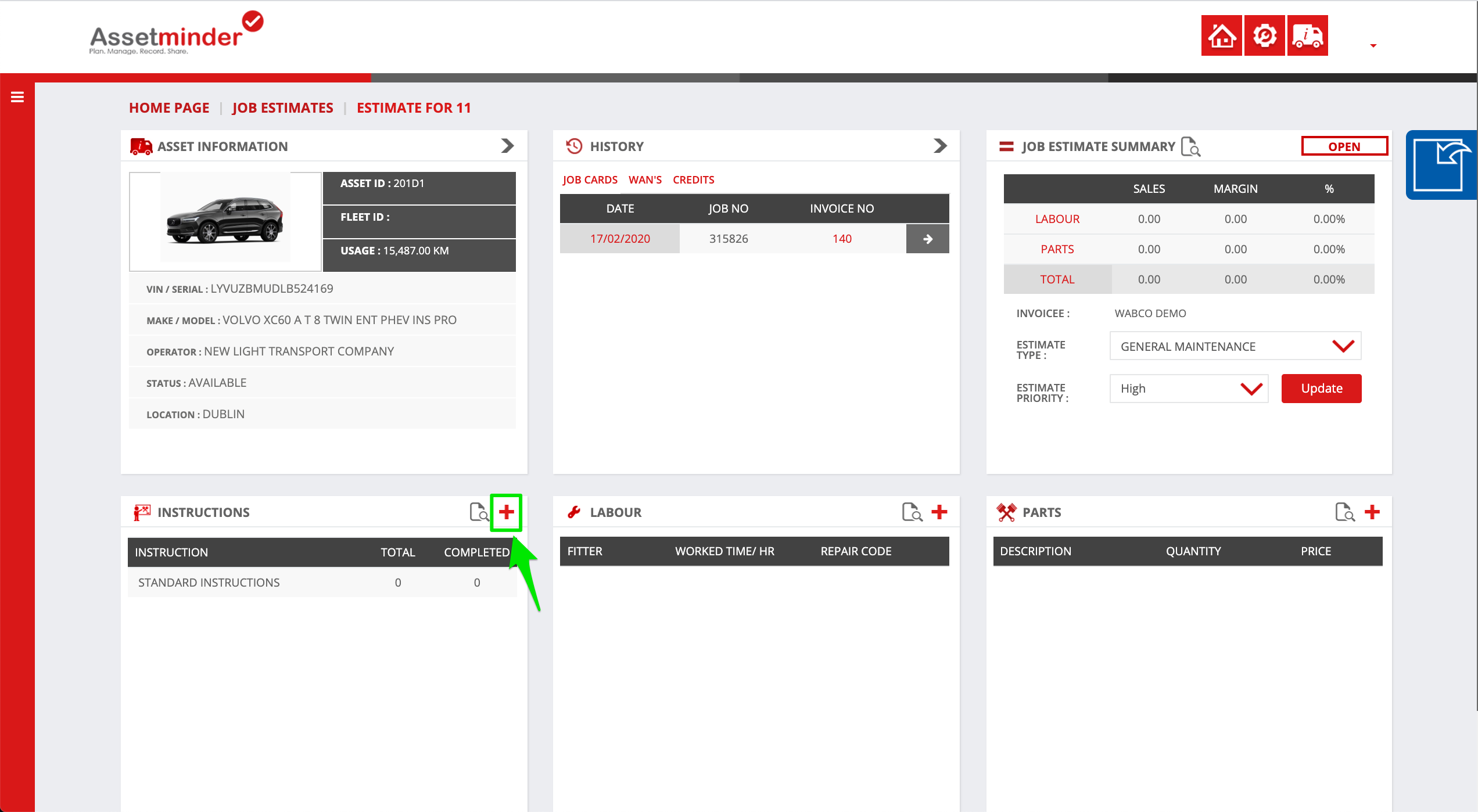Open user menu dropdown arrow top right
Image resolution: width=1478 pixels, height=812 pixels.
(x=1373, y=45)
